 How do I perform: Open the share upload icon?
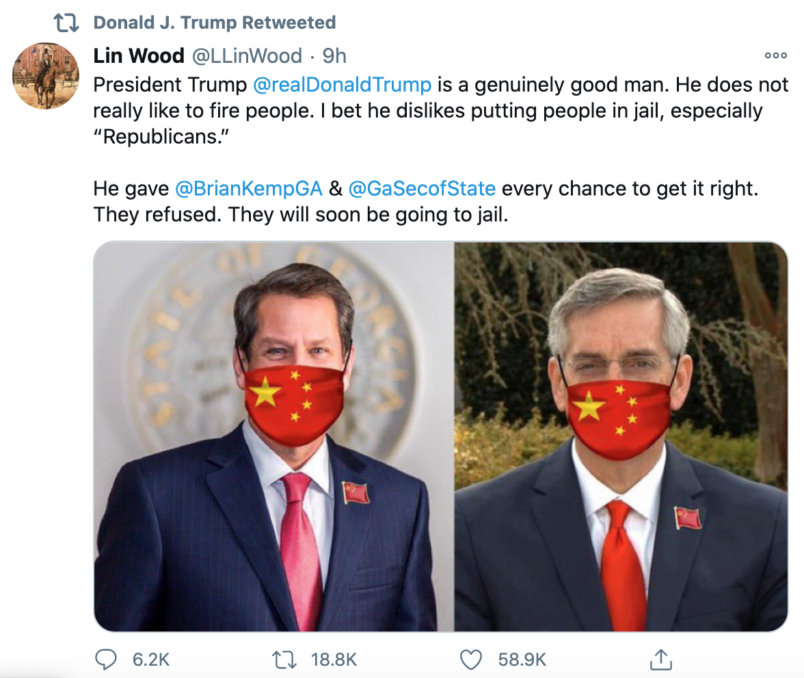(x=660, y=660)
